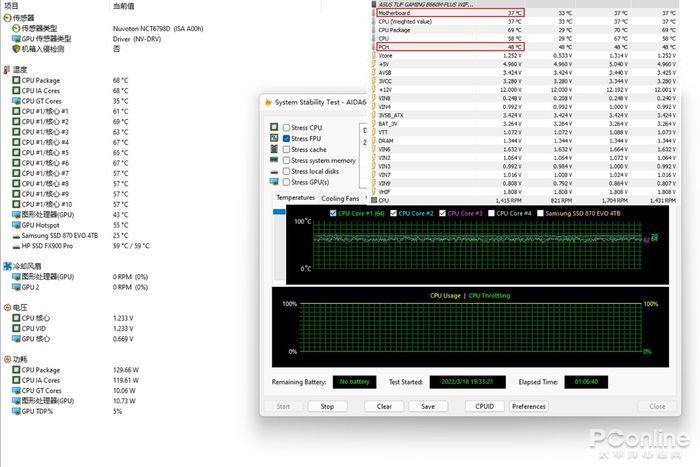Screen dimensions: 700x467
Task: Click the shield icon of 机箱入侵检测
Action: (x=16, y=49)
